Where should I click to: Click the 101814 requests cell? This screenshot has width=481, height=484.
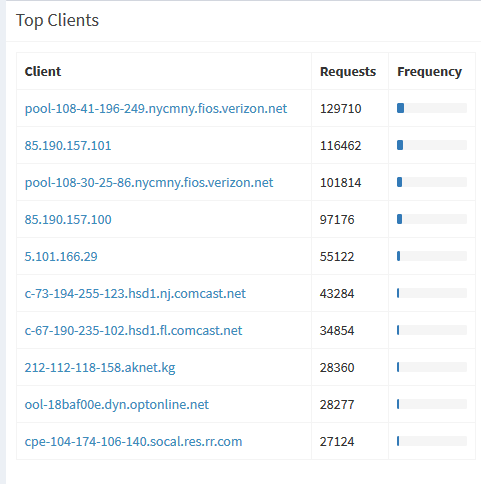point(340,183)
